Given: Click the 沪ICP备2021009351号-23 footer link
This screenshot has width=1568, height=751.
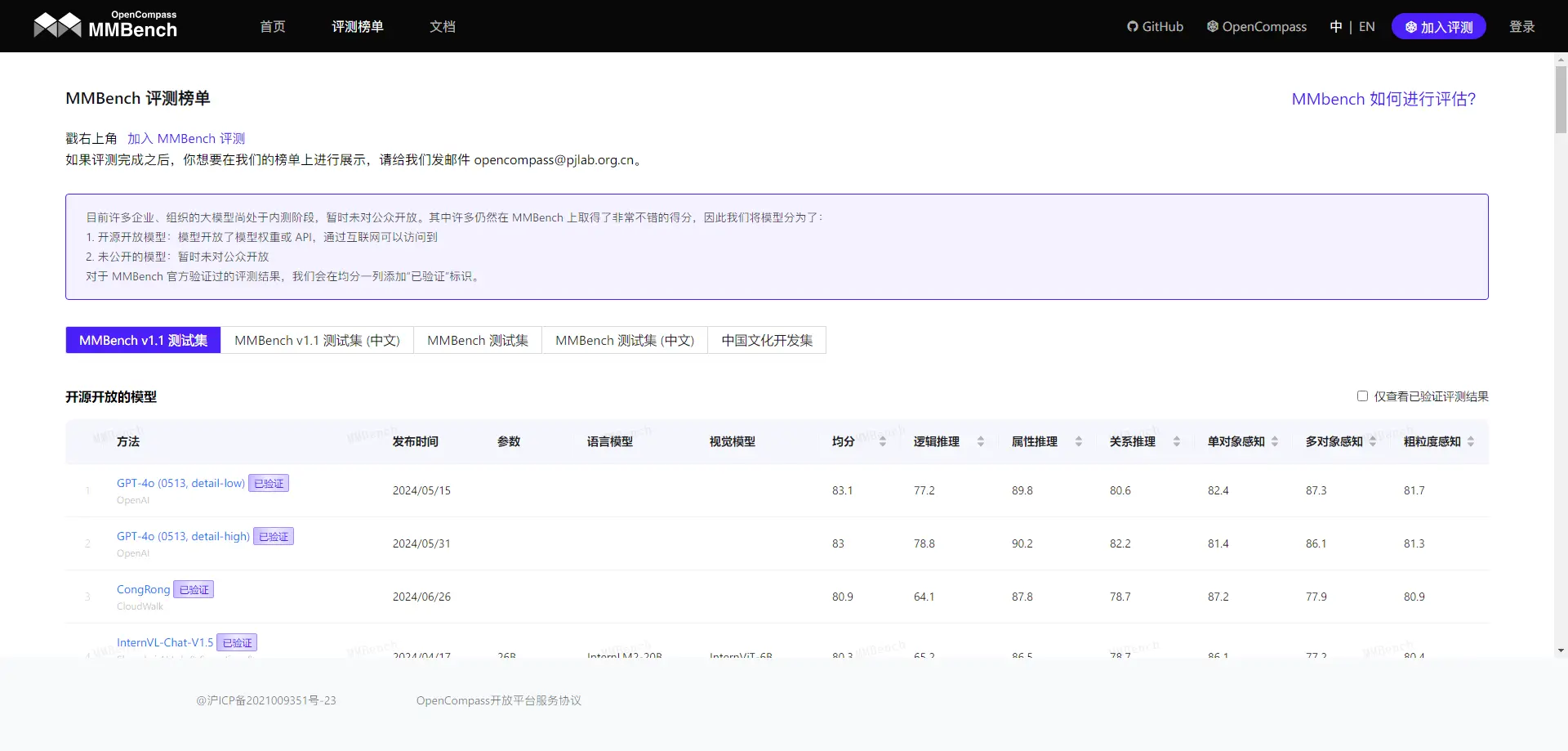Looking at the screenshot, I should [x=266, y=700].
